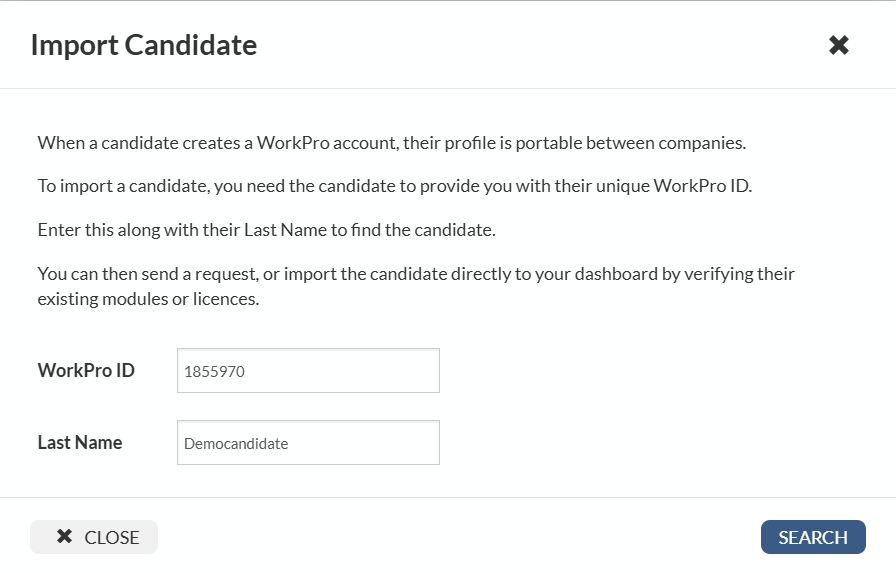Image resolution: width=896 pixels, height=573 pixels.
Task: Focus the WorkPro ID input field
Action: (x=308, y=371)
